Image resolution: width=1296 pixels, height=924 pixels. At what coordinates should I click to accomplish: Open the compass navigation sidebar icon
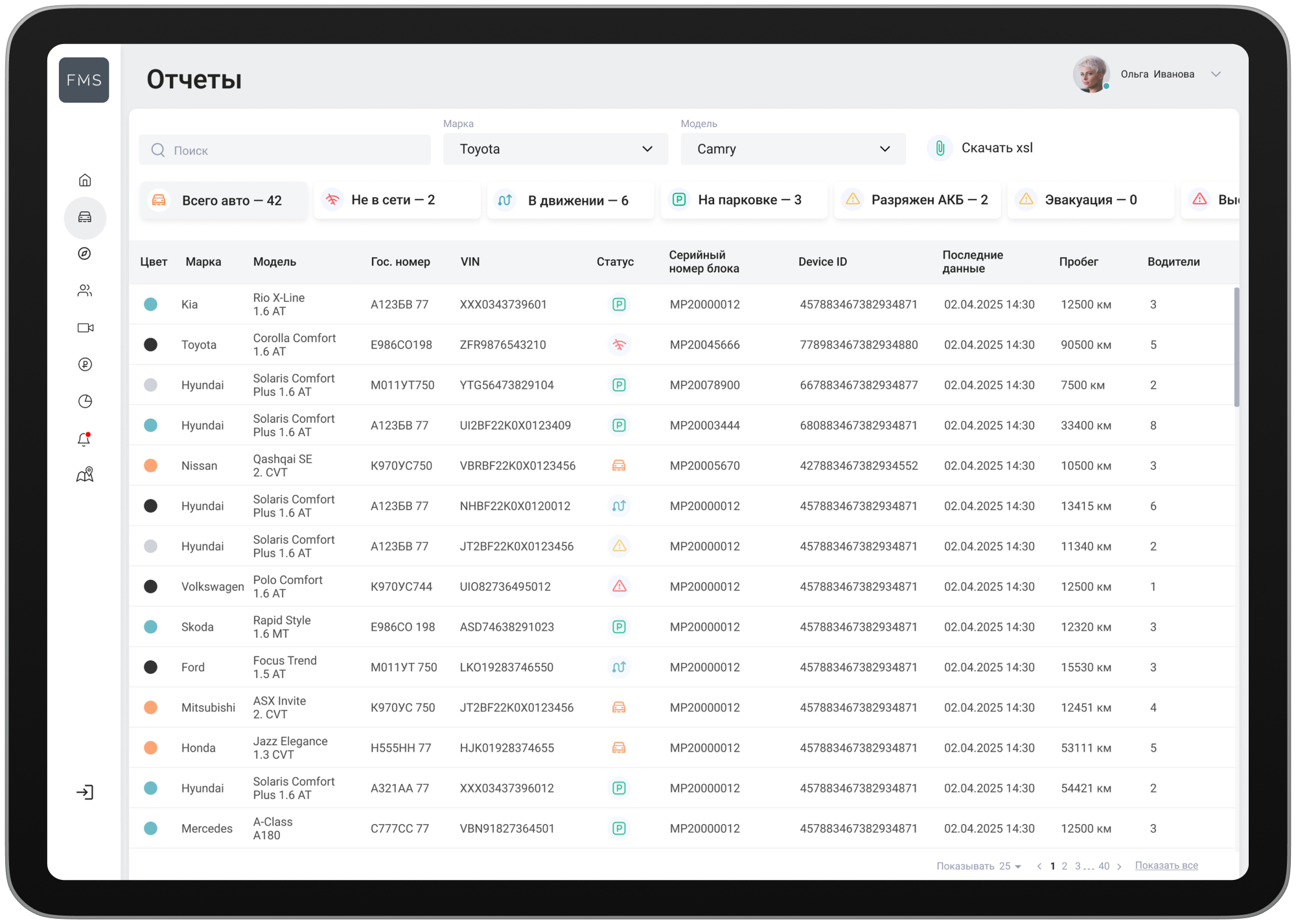click(x=85, y=253)
